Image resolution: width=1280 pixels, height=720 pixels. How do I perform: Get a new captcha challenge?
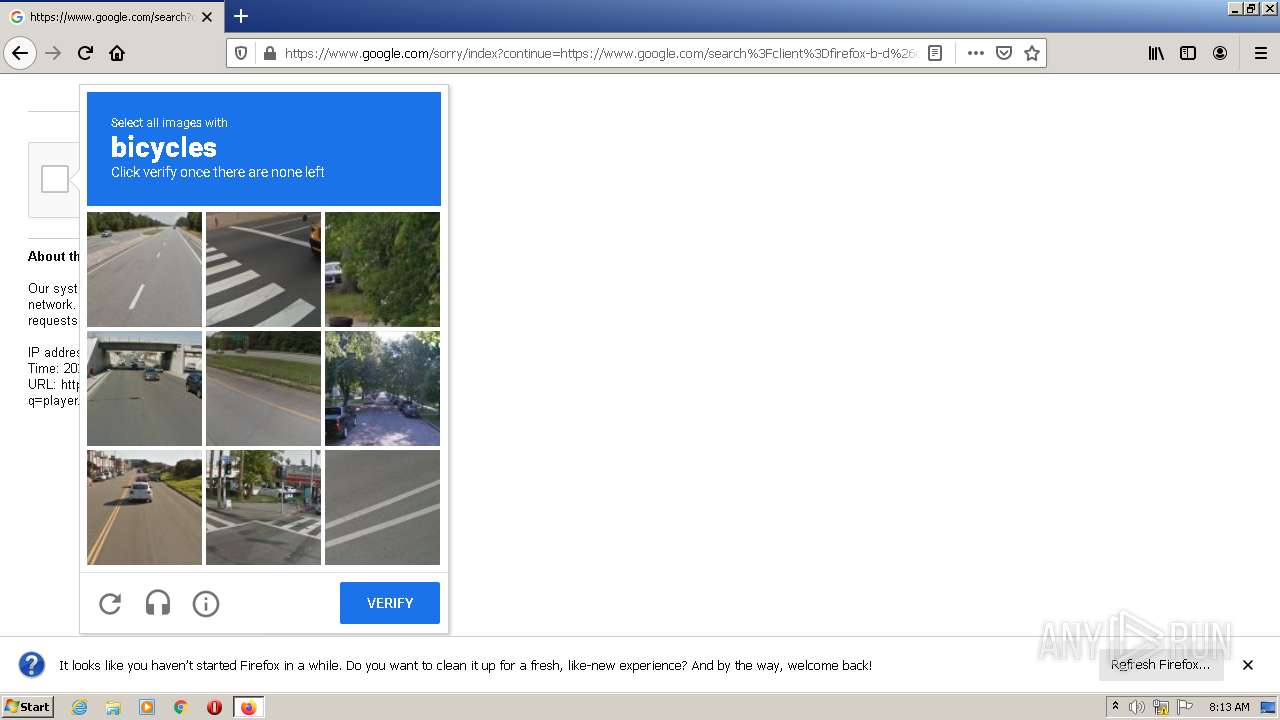pos(110,603)
